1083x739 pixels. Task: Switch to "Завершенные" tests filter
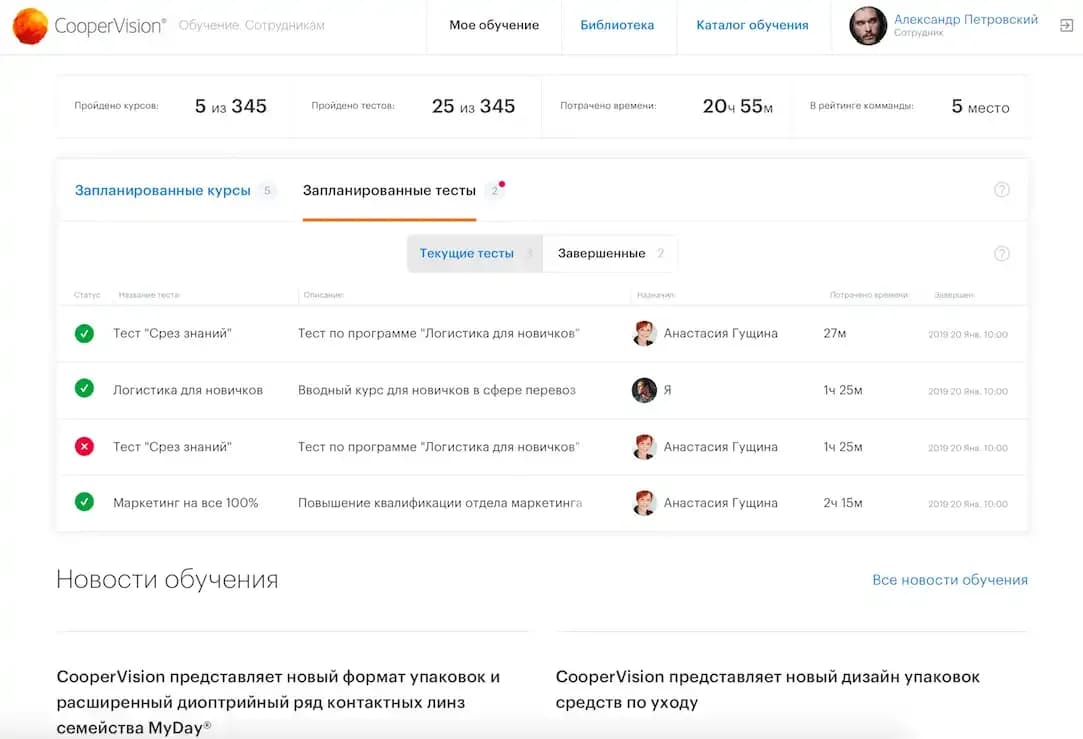[602, 254]
